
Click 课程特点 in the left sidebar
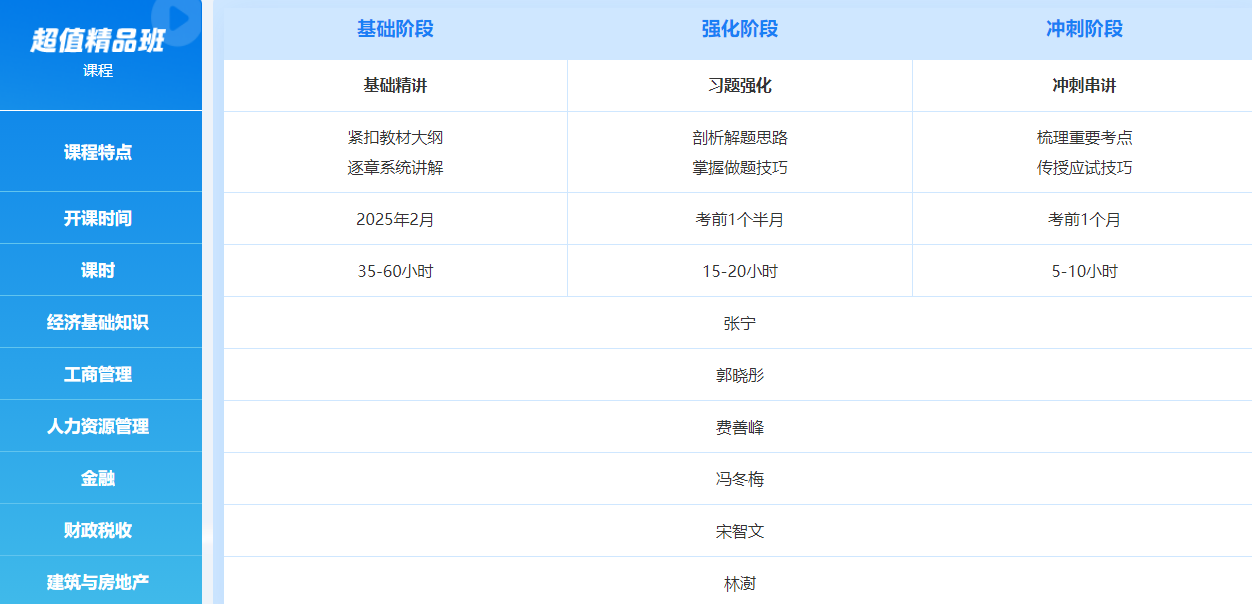tap(98, 152)
